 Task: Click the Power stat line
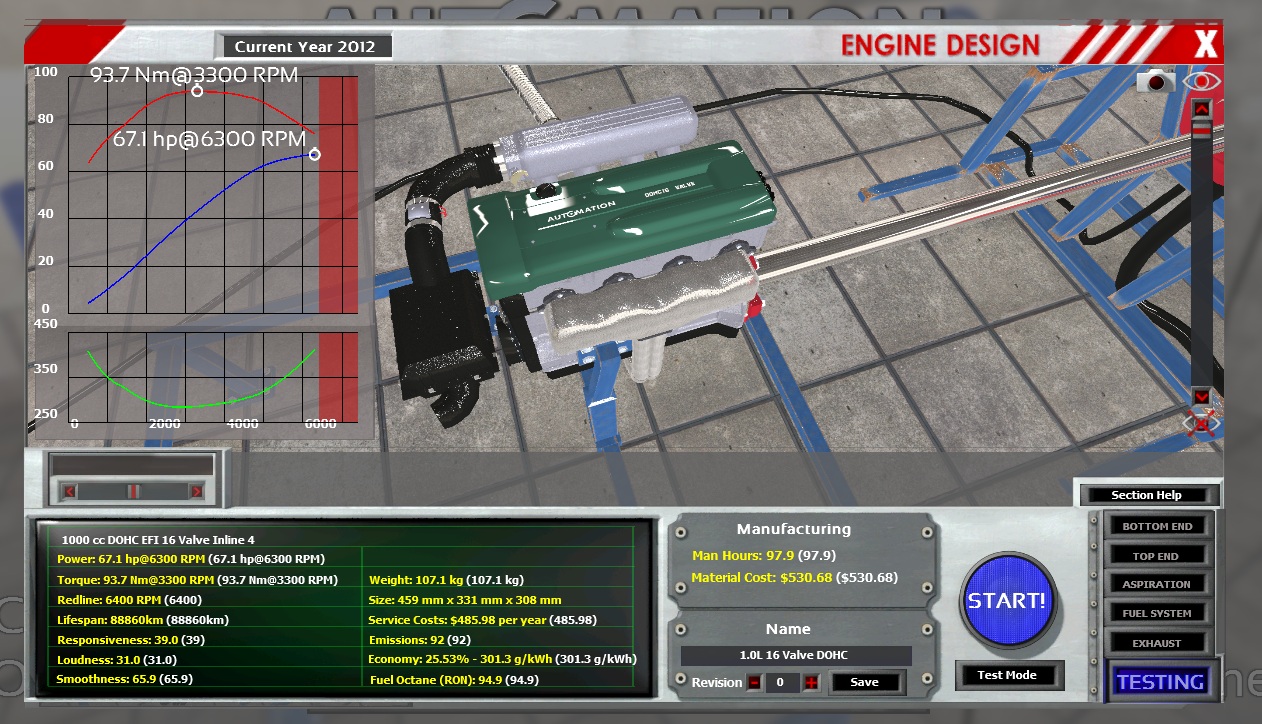[x=191, y=559]
